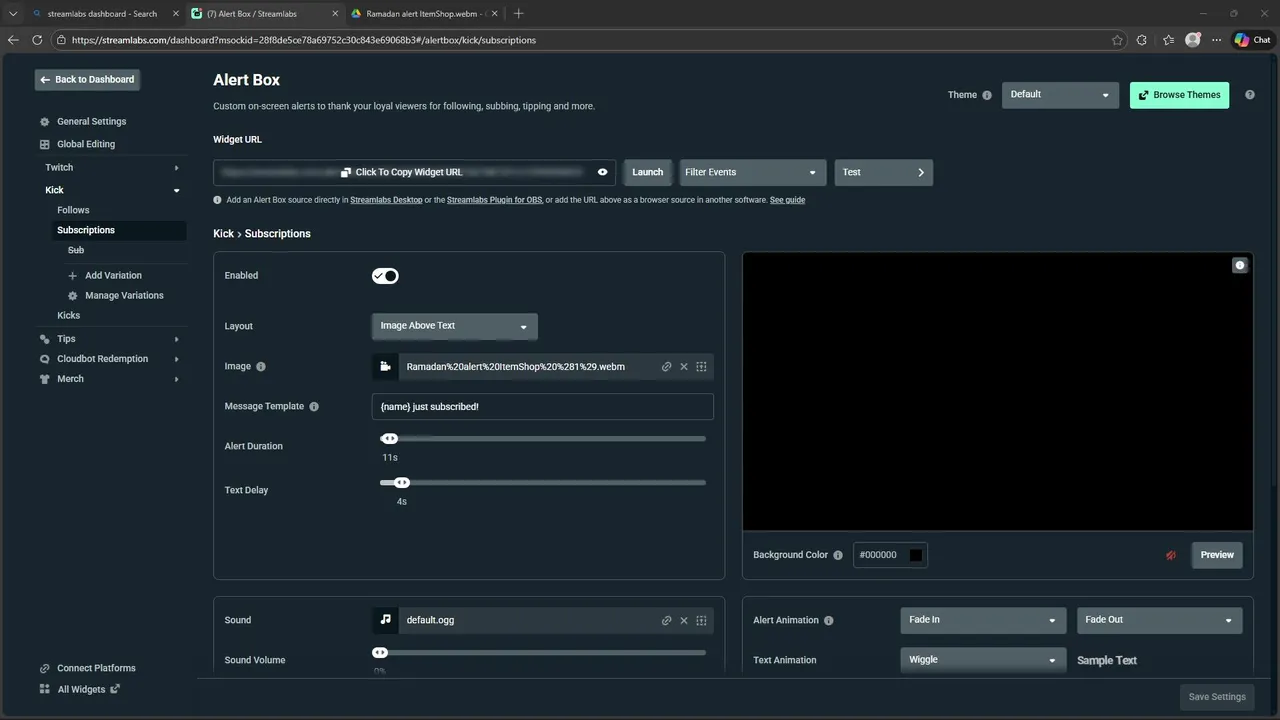
Task: Open the Layout dropdown
Action: [454, 326]
